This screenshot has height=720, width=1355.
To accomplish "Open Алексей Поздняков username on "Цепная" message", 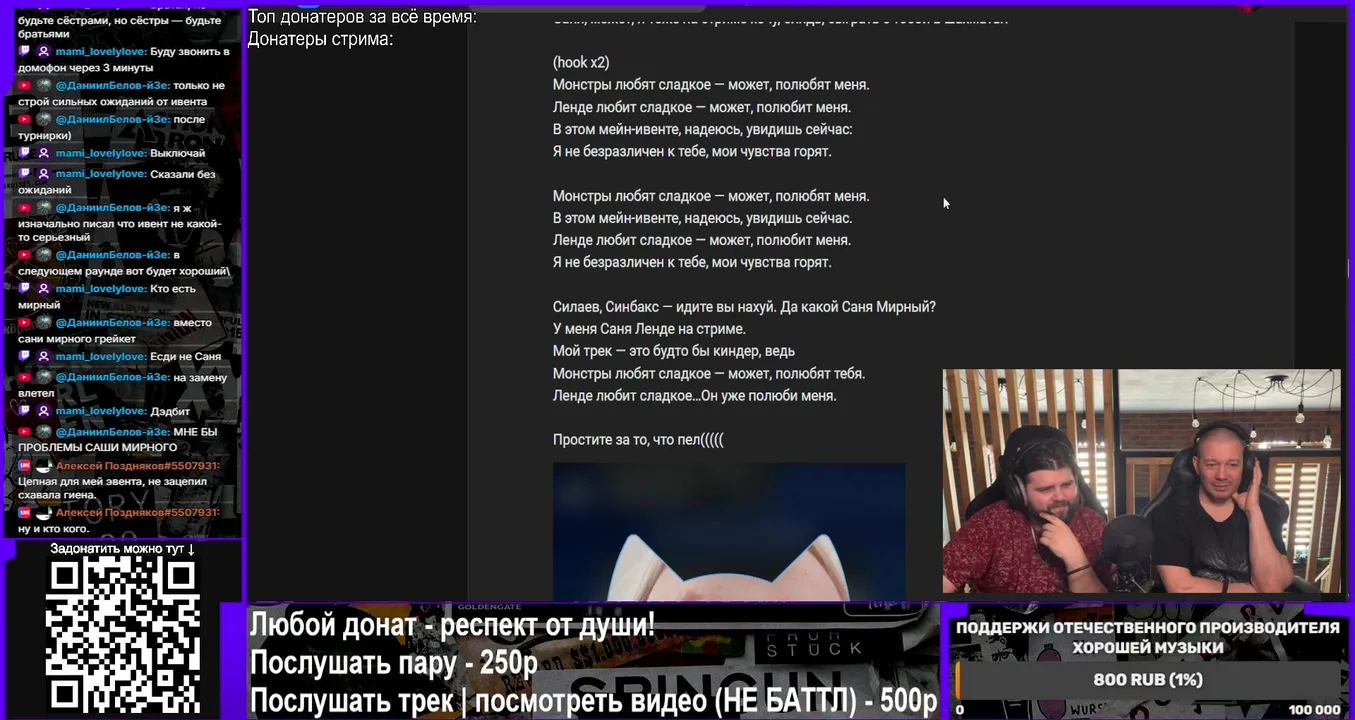I will point(137,466).
